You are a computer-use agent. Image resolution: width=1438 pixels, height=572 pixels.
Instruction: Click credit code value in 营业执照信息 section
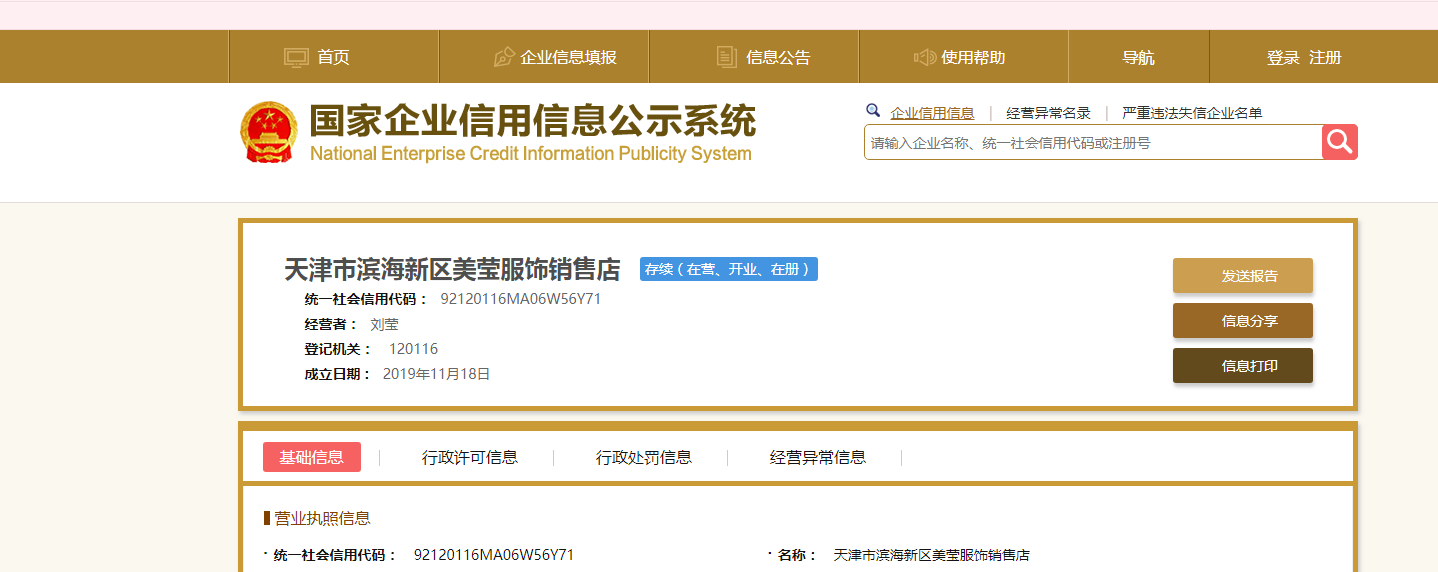(x=494, y=555)
